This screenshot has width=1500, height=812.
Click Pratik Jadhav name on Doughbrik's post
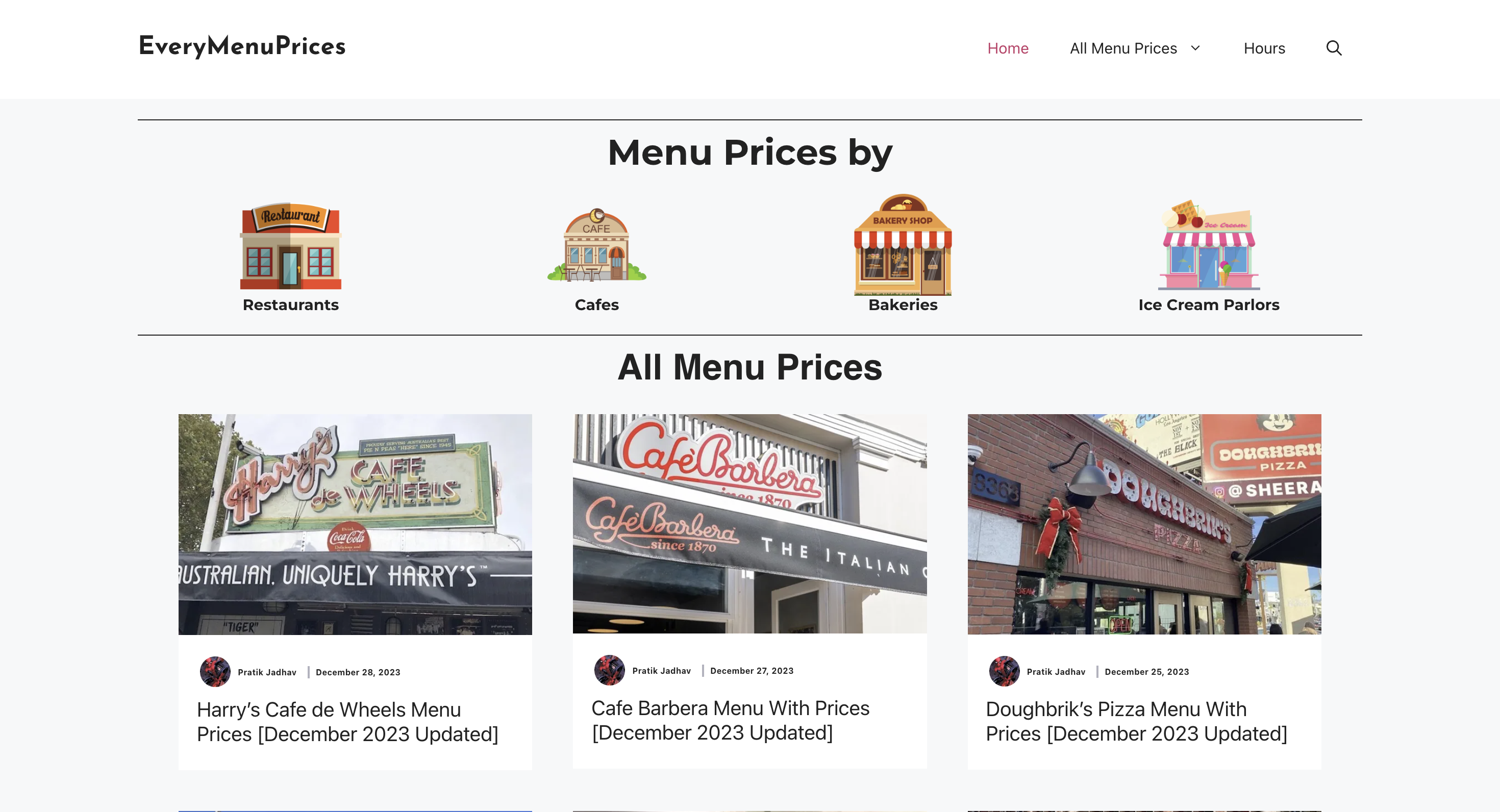point(1056,672)
